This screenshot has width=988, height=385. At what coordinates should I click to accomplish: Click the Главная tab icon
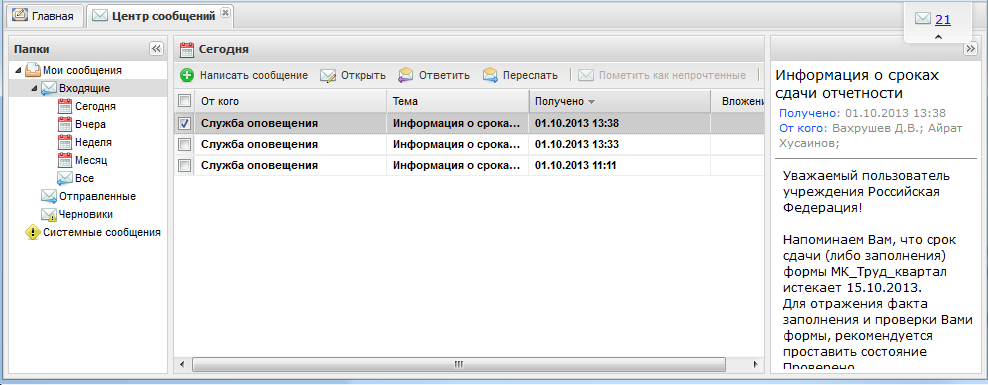click(20, 16)
